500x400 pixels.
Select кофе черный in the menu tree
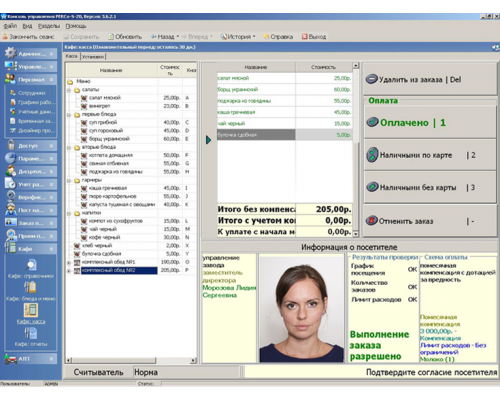pyautogui.click(x=104, y=237)
